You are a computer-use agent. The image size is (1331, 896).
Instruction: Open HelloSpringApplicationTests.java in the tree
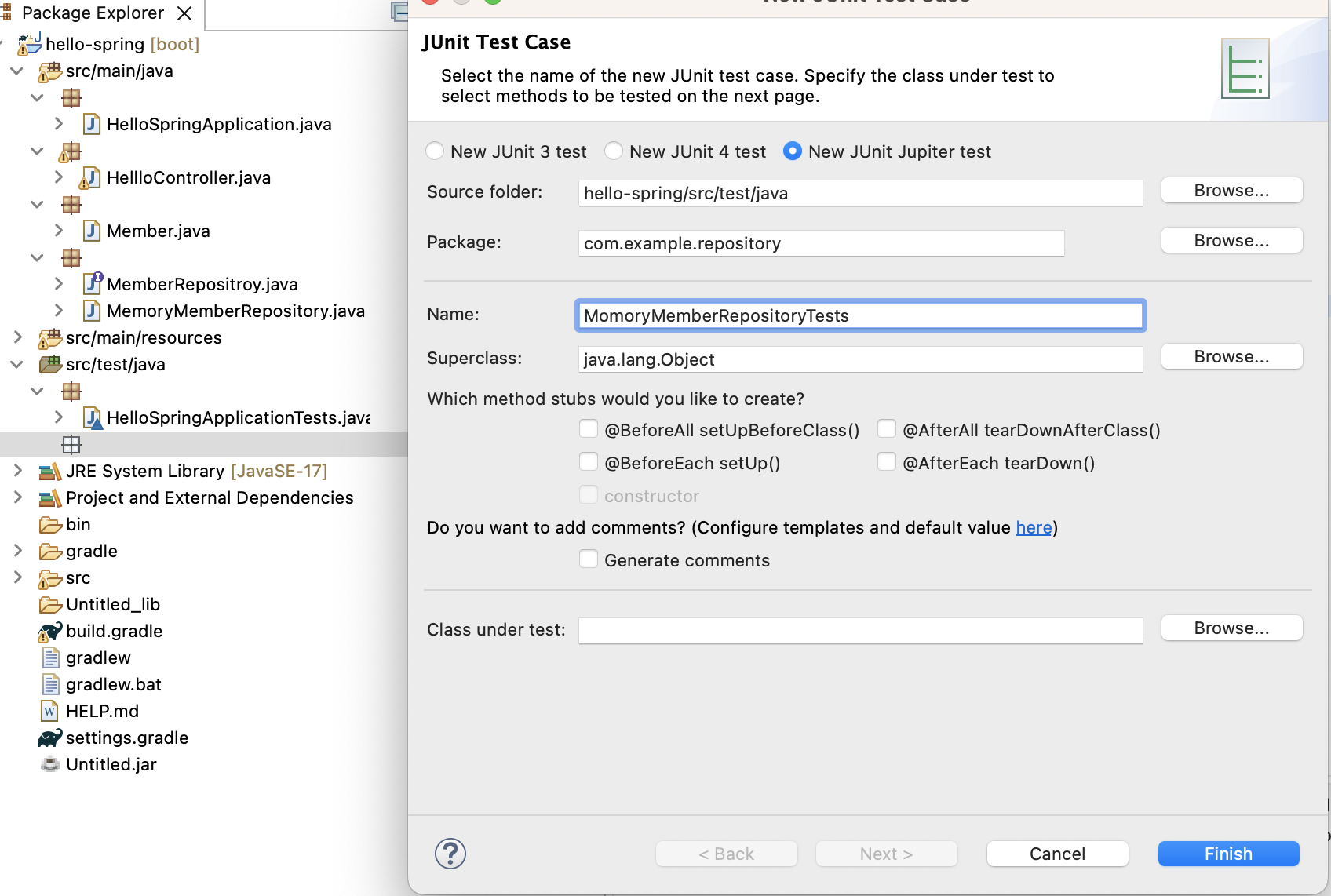tap(237, 418)
